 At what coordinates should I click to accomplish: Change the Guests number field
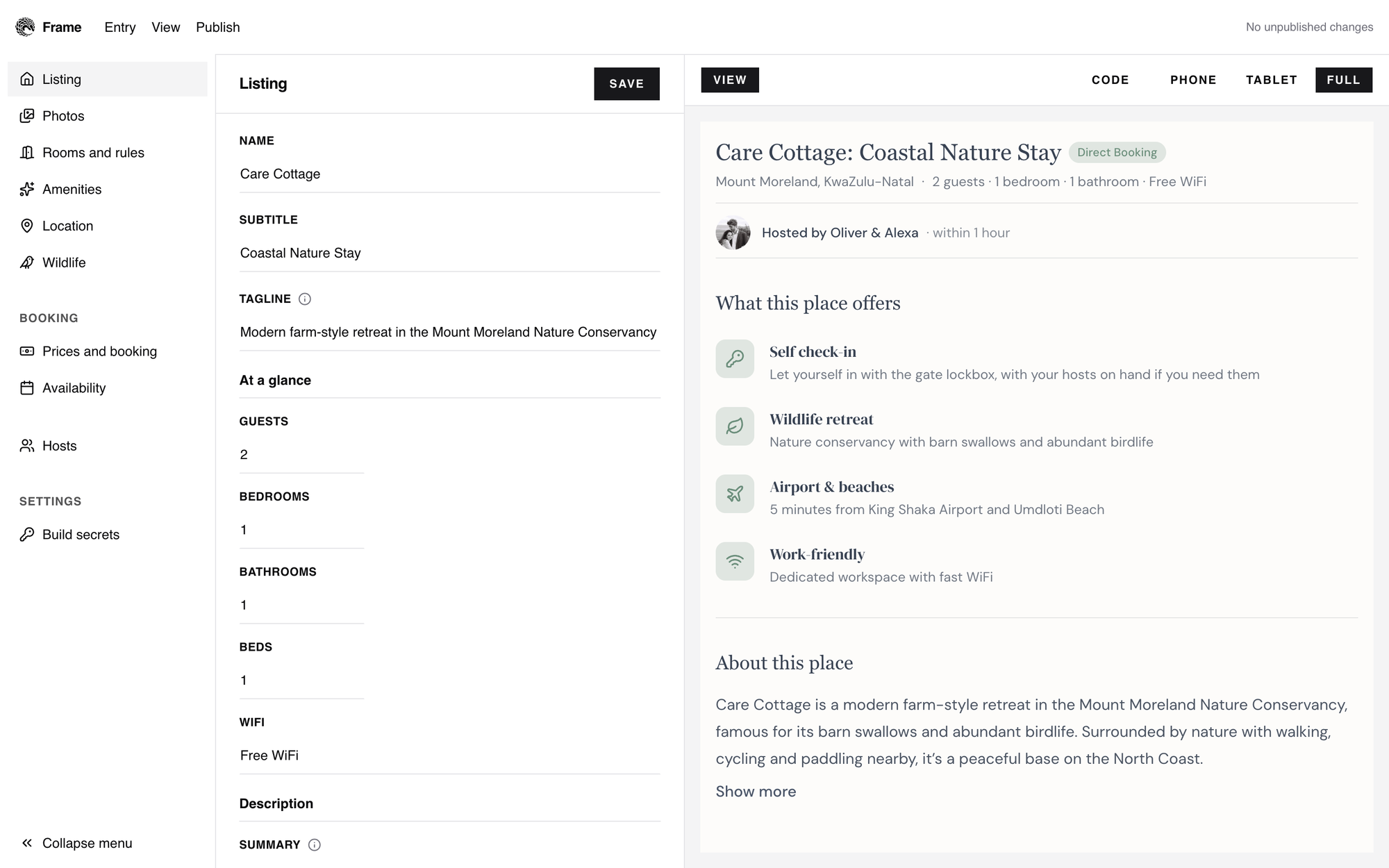coord(301,455)
